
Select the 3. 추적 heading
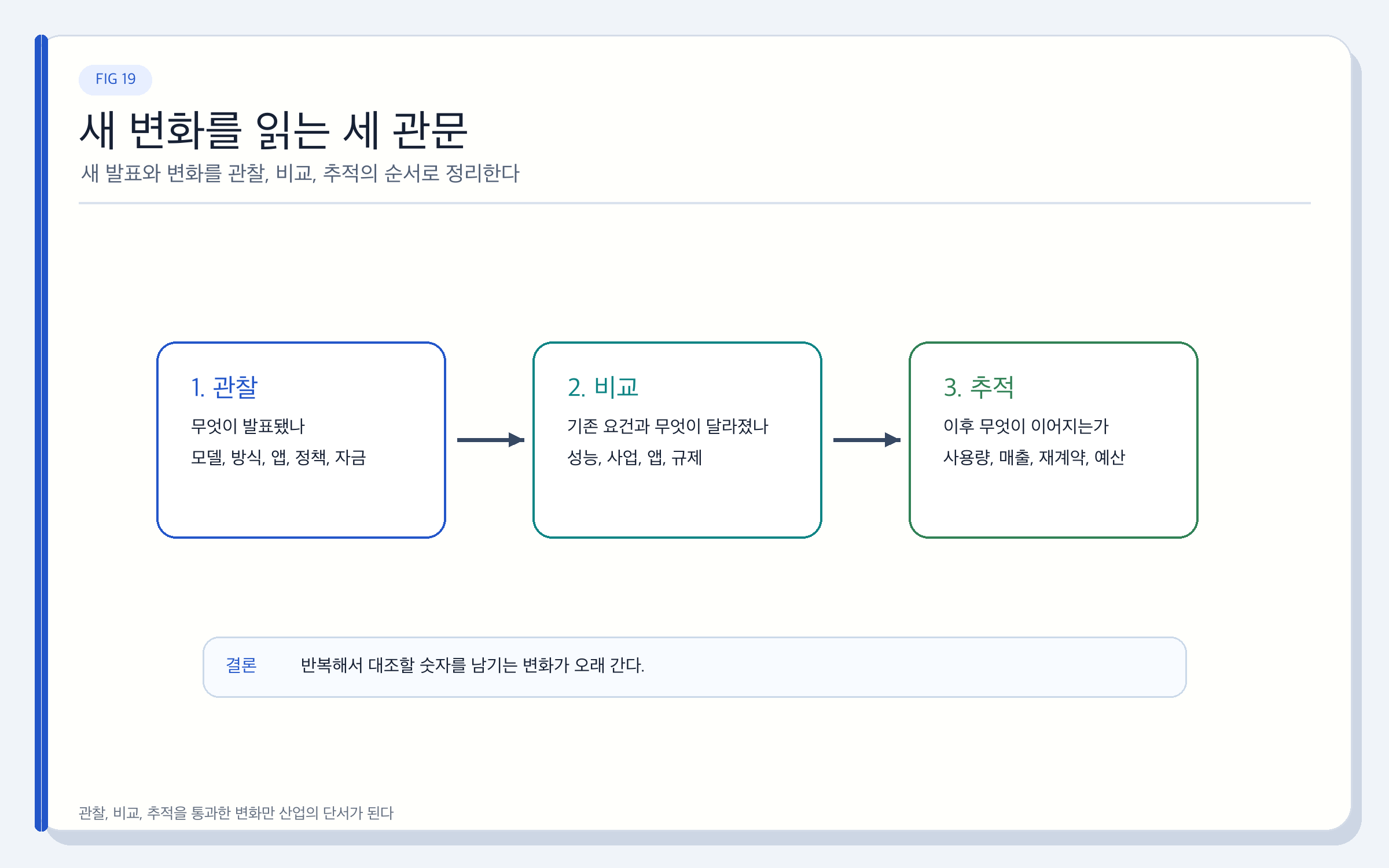pyautogui.click(x=979, y=387)
